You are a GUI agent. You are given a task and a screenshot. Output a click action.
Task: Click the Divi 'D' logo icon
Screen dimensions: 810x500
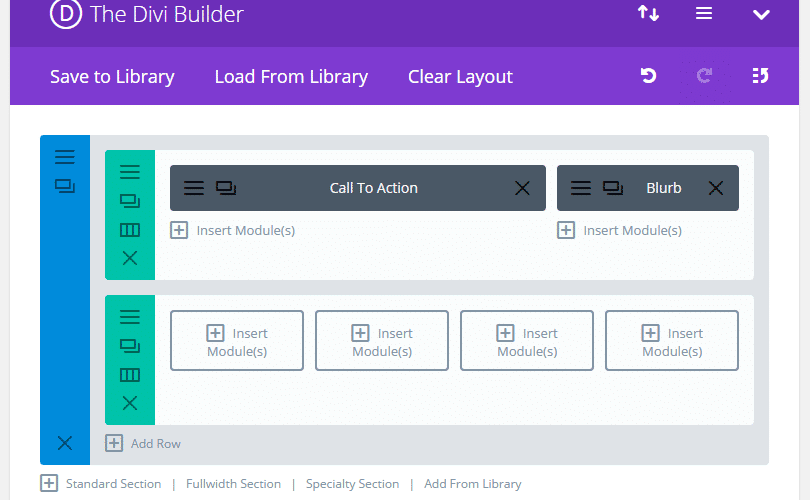(66, 13)
